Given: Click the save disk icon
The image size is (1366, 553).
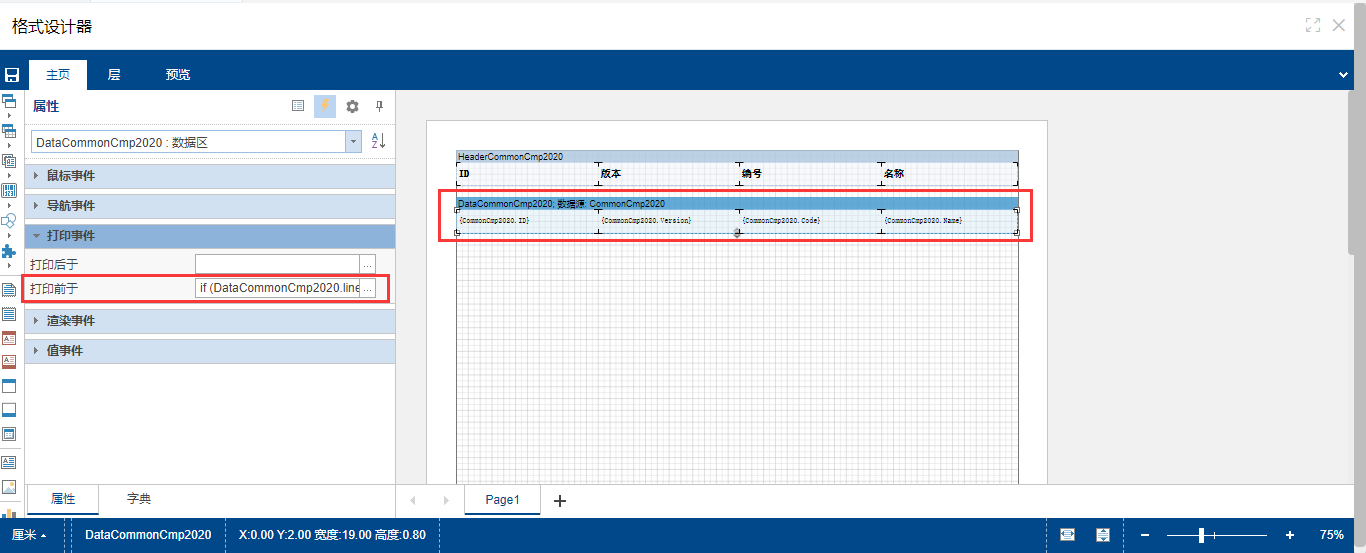Looking at the screenshot, I should tap(12, 75).
